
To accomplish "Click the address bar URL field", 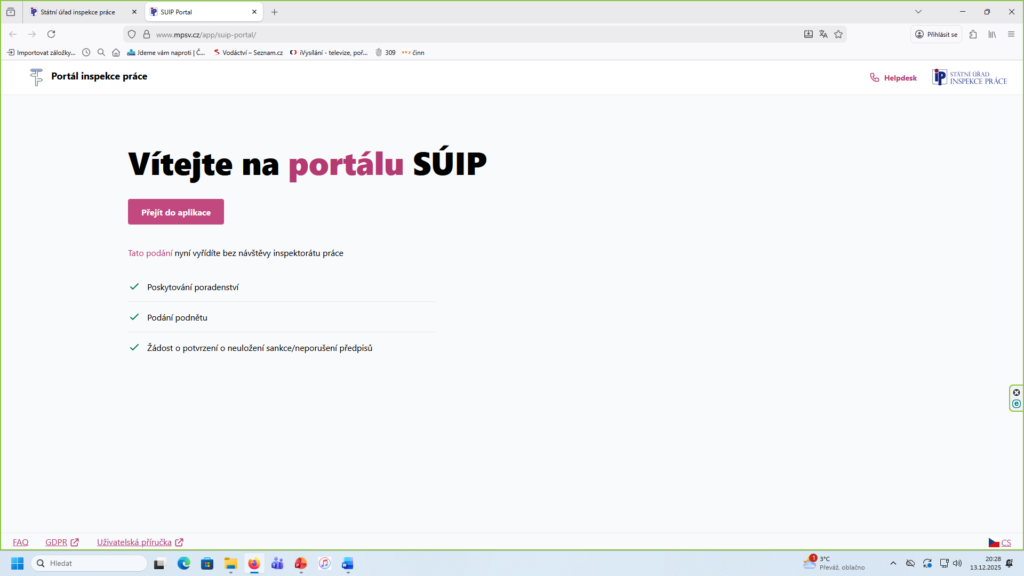I will pos(450,34).
